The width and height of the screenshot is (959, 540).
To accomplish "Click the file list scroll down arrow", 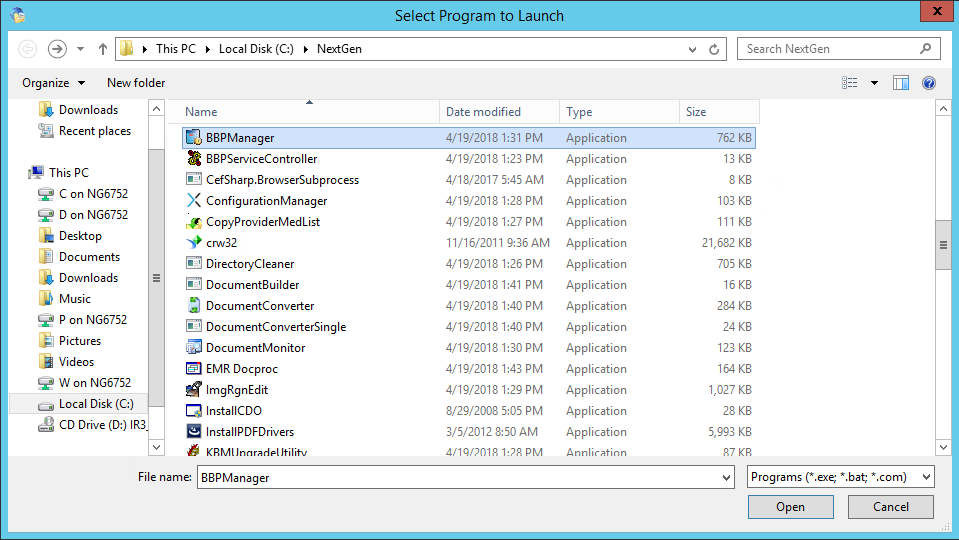I will click(943, 447).
